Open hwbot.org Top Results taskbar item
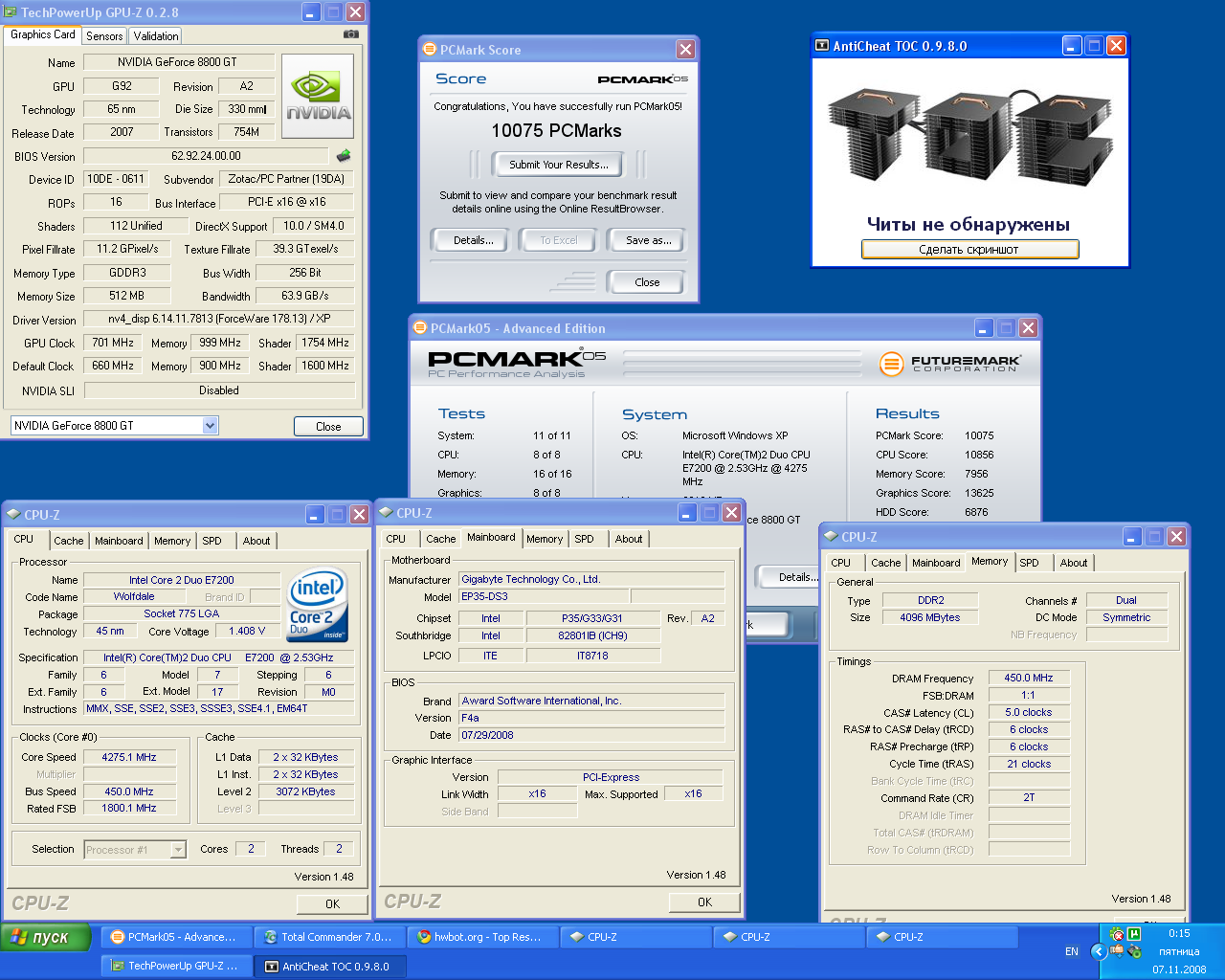 point(483,937)
